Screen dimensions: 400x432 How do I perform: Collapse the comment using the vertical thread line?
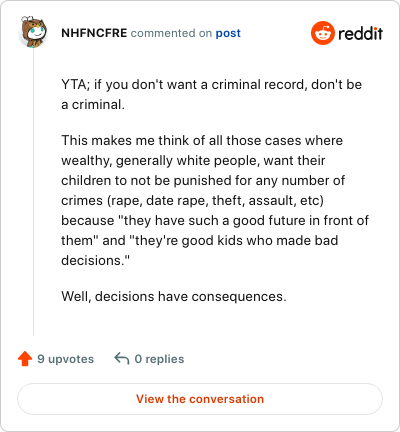coord(33,192)
